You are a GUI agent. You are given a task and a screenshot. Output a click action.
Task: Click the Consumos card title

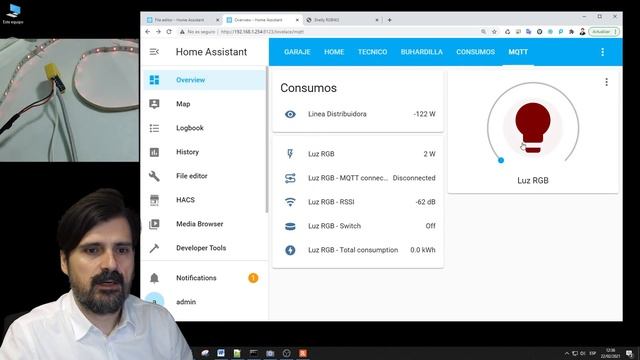pos(308,88)
